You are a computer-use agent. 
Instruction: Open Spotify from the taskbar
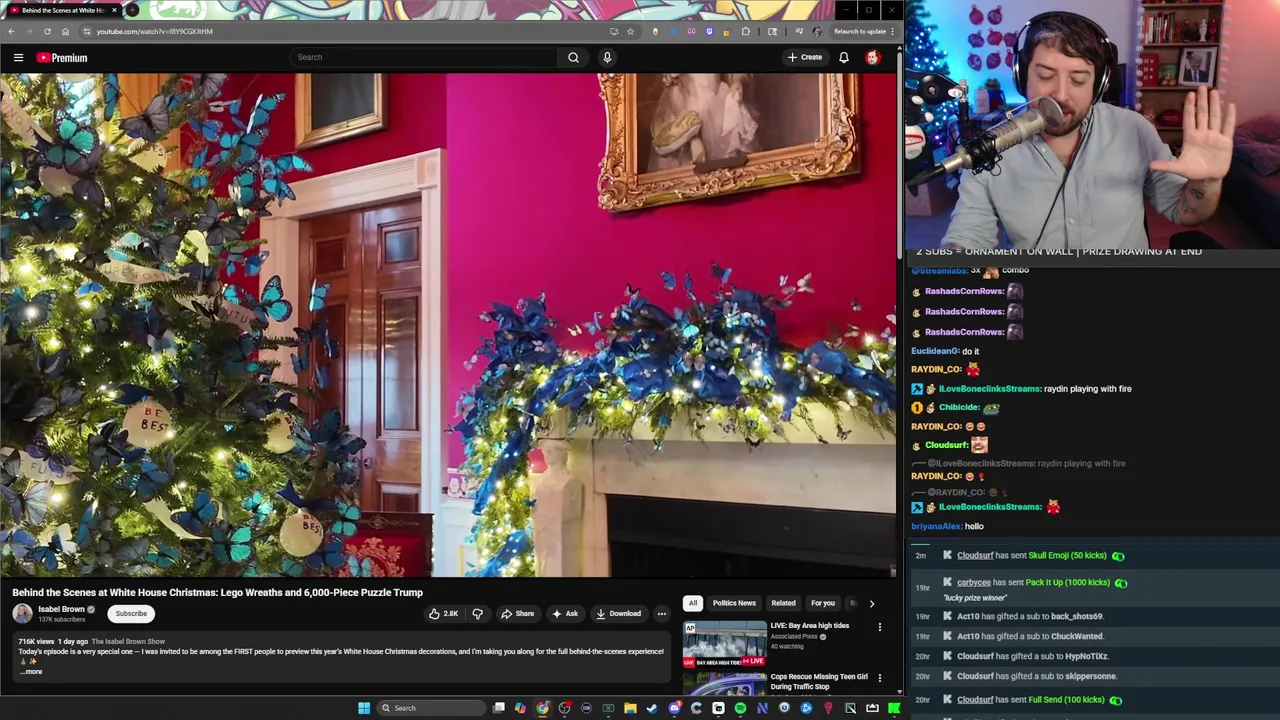[740, 708]
